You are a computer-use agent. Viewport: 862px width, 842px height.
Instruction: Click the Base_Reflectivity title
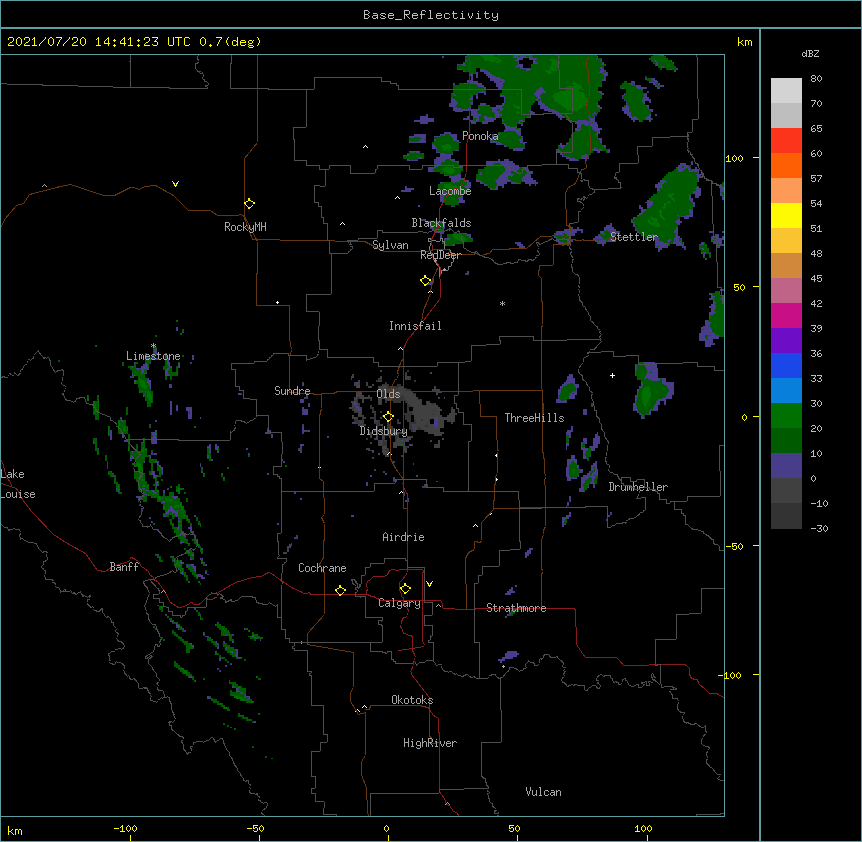(431, 15)
